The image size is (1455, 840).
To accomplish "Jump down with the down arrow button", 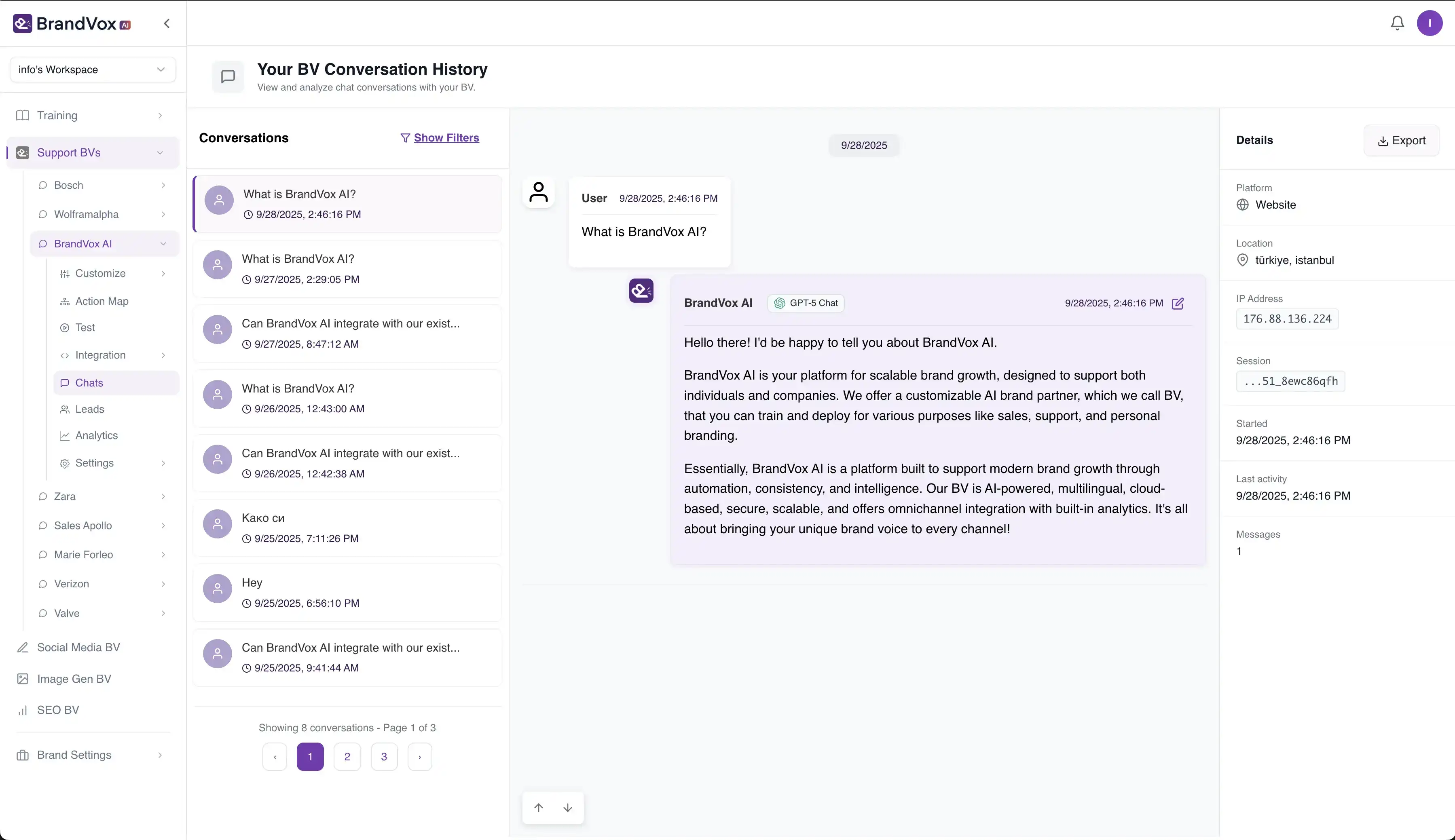I will 567,807.
